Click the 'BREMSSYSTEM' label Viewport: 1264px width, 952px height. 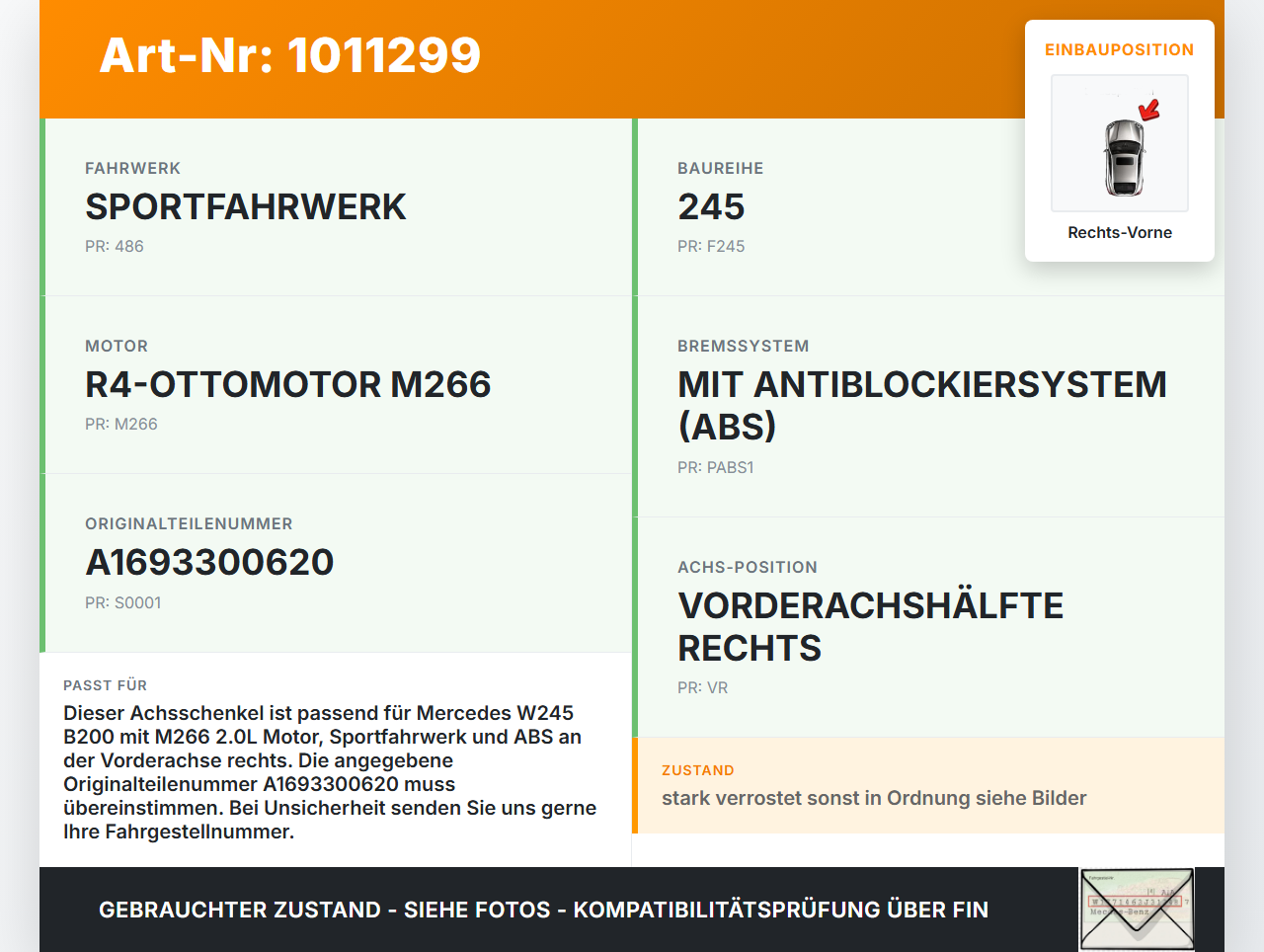(x=744, y=347)
